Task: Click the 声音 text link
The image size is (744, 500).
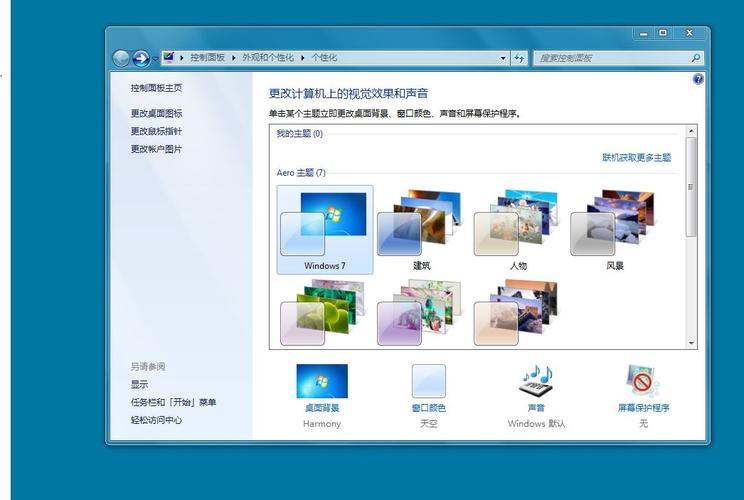Action: pos(537,408)
